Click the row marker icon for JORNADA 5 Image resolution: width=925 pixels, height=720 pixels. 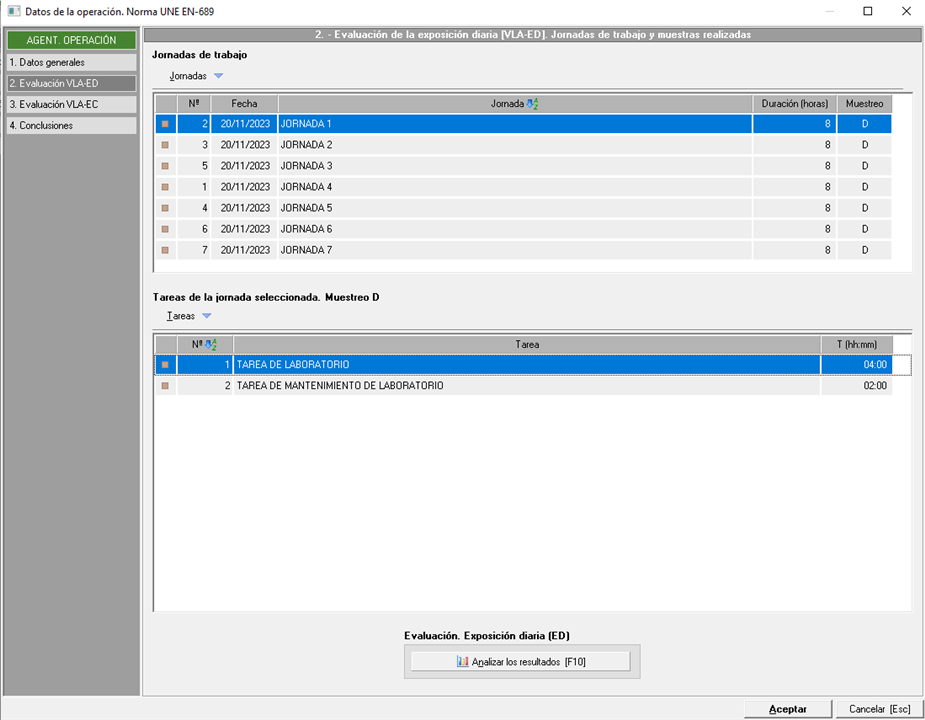point(165,208)
